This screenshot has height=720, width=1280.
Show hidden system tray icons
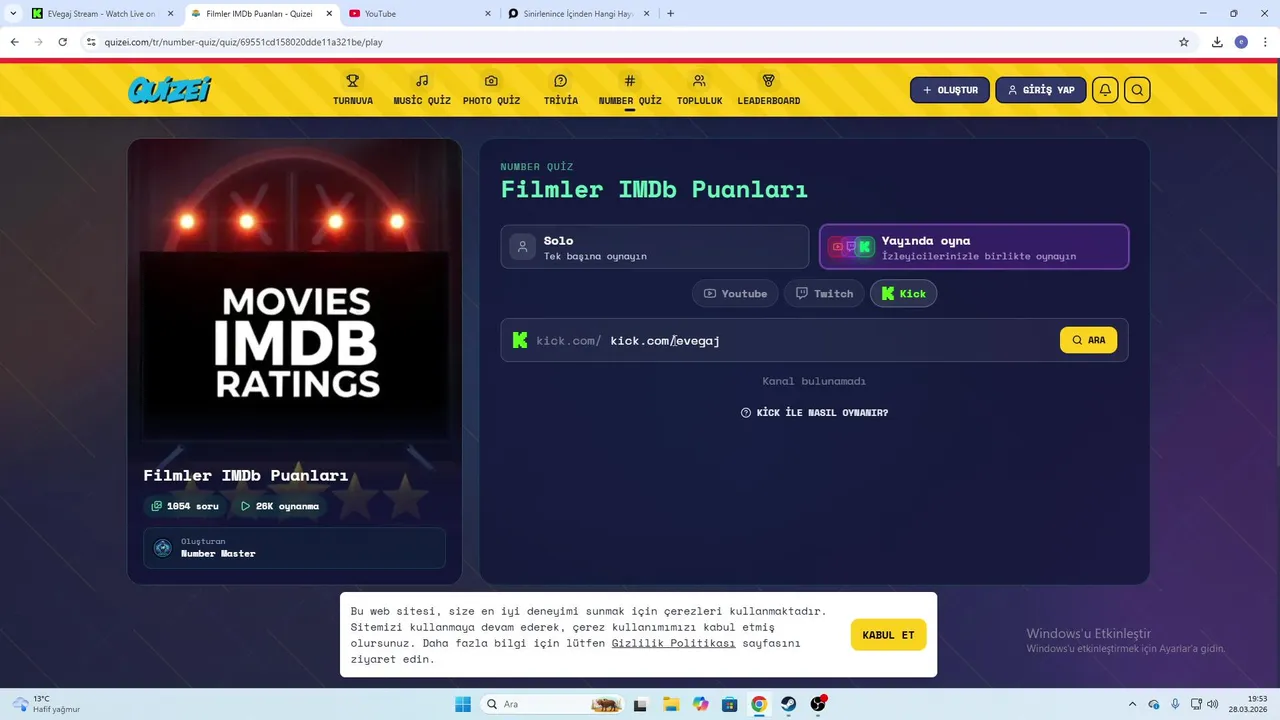point(1132,704)
